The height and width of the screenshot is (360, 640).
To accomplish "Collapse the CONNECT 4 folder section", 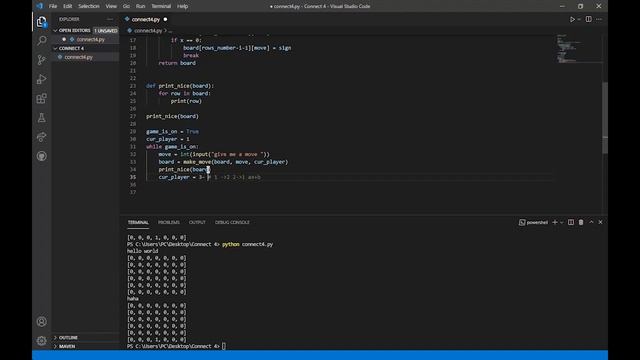I will 56,48.
